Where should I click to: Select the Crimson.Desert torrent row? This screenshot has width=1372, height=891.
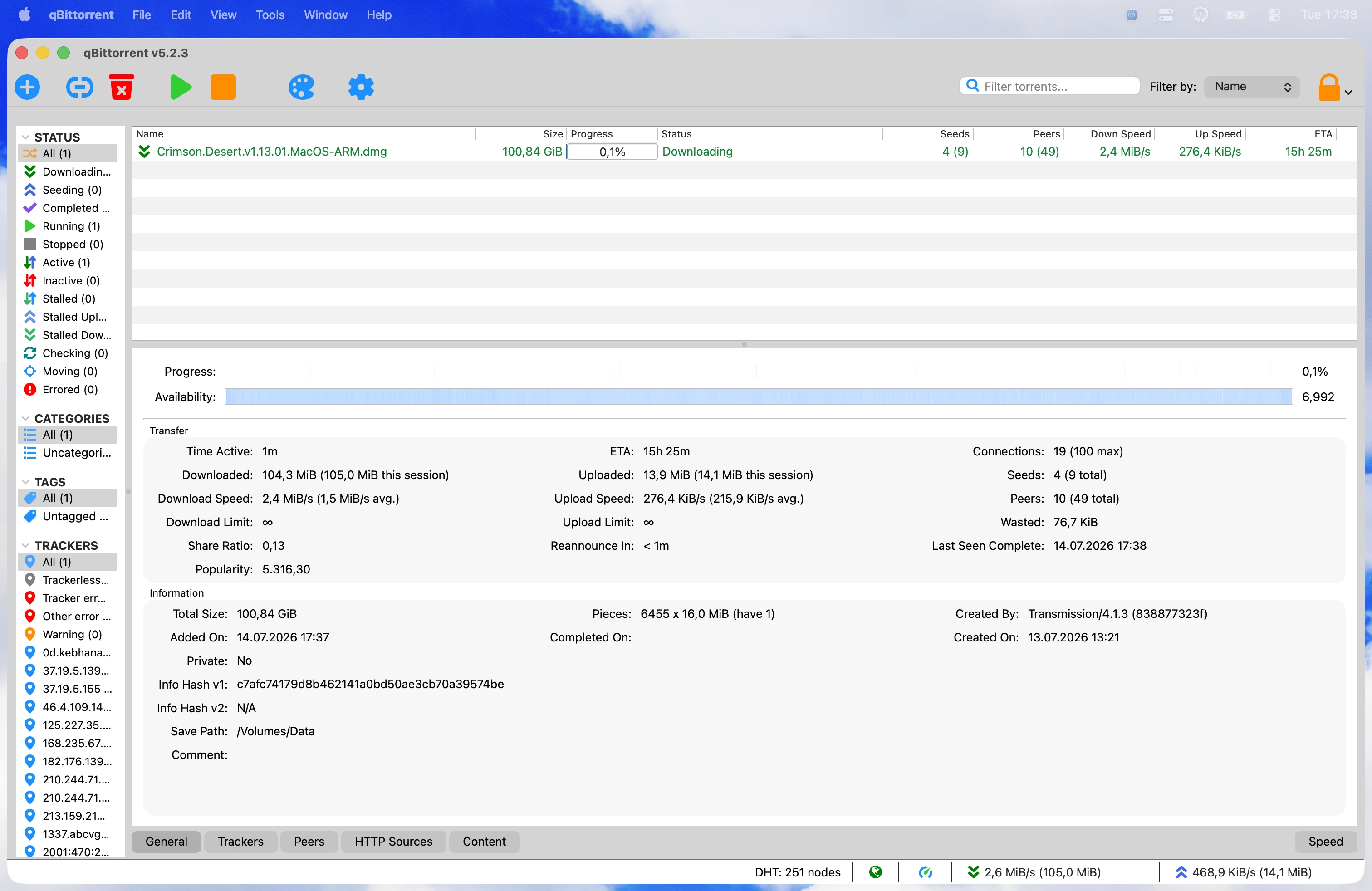(744, 152)
